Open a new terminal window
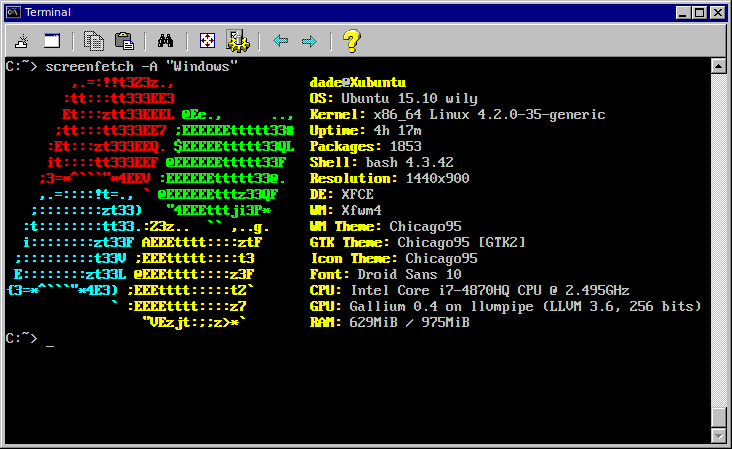732x449 pixels. point(52,41)
